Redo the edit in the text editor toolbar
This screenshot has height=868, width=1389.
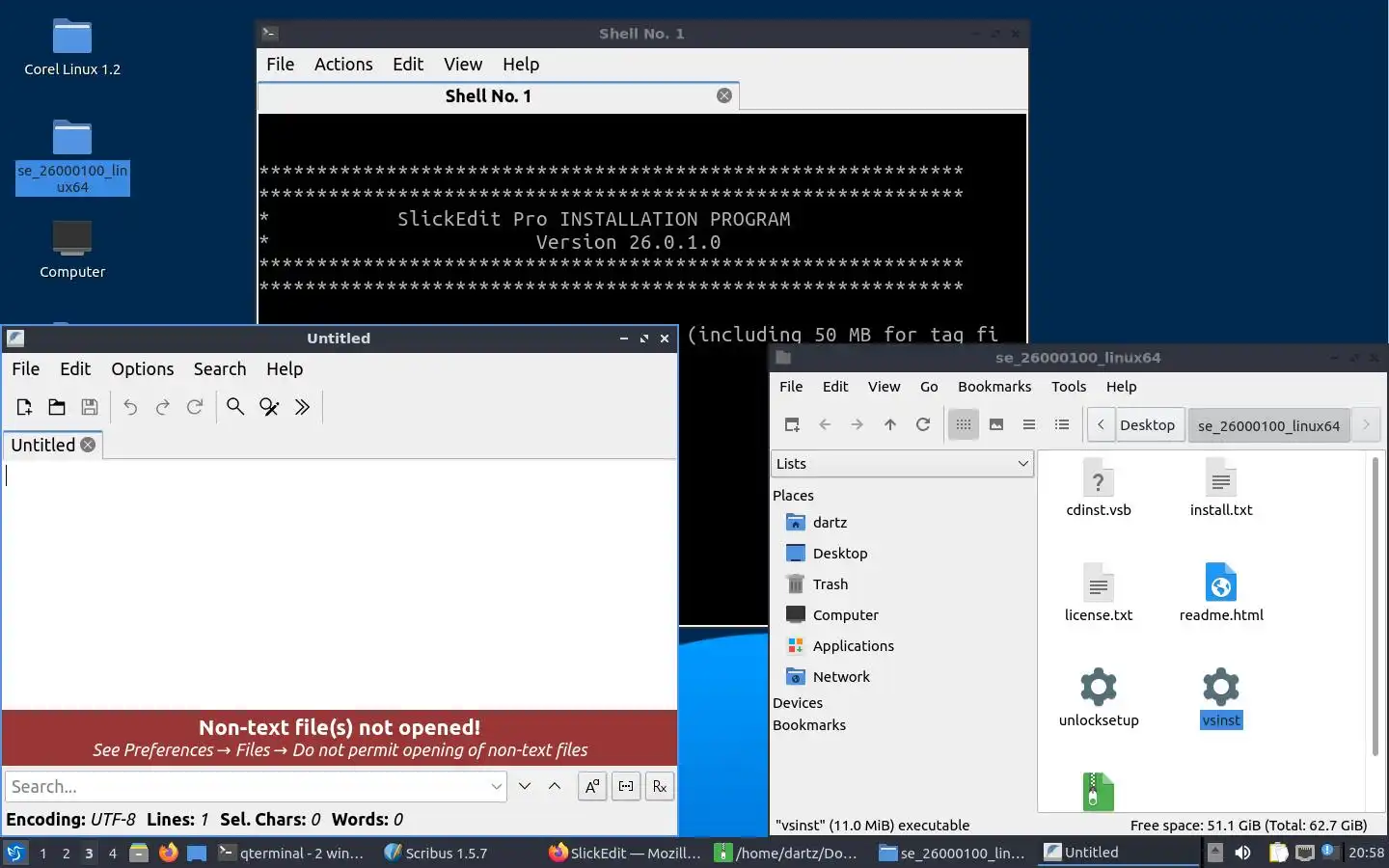[163, 407]
